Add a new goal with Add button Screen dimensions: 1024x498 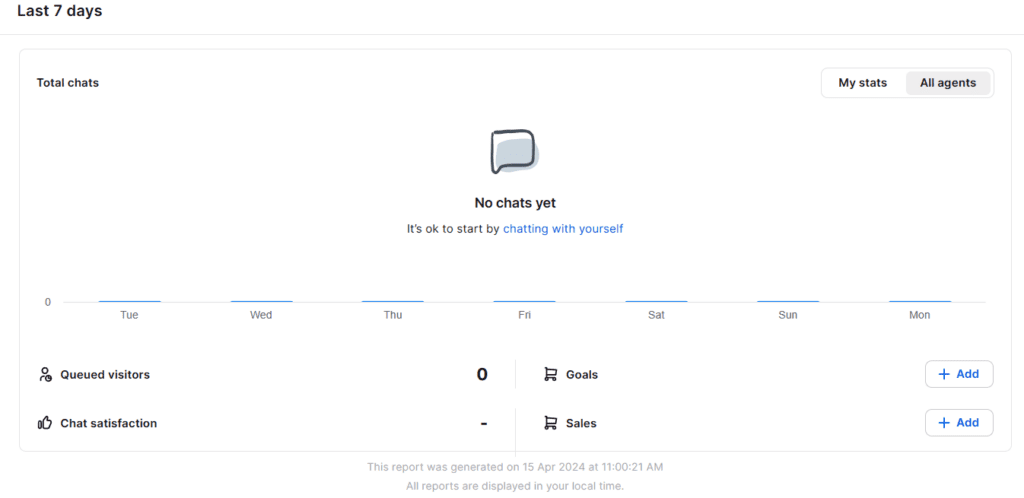958,374
